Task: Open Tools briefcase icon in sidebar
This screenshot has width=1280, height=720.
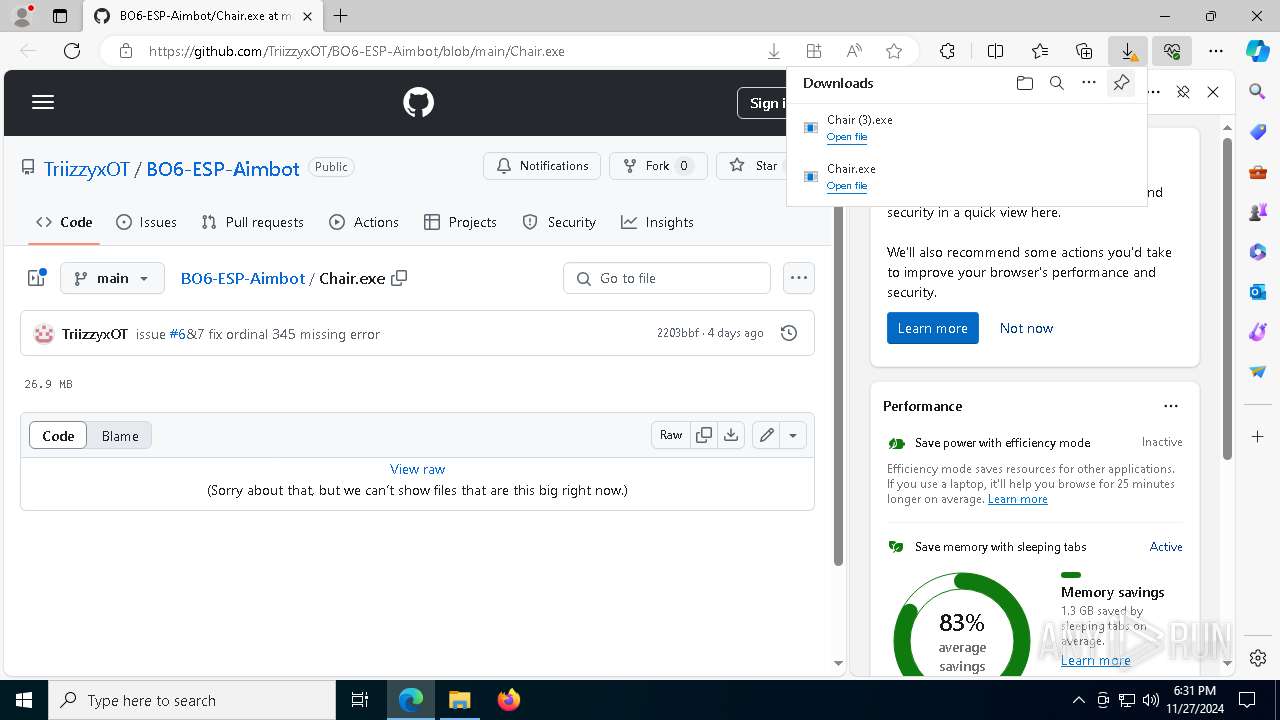Action: click(1258, 172)
